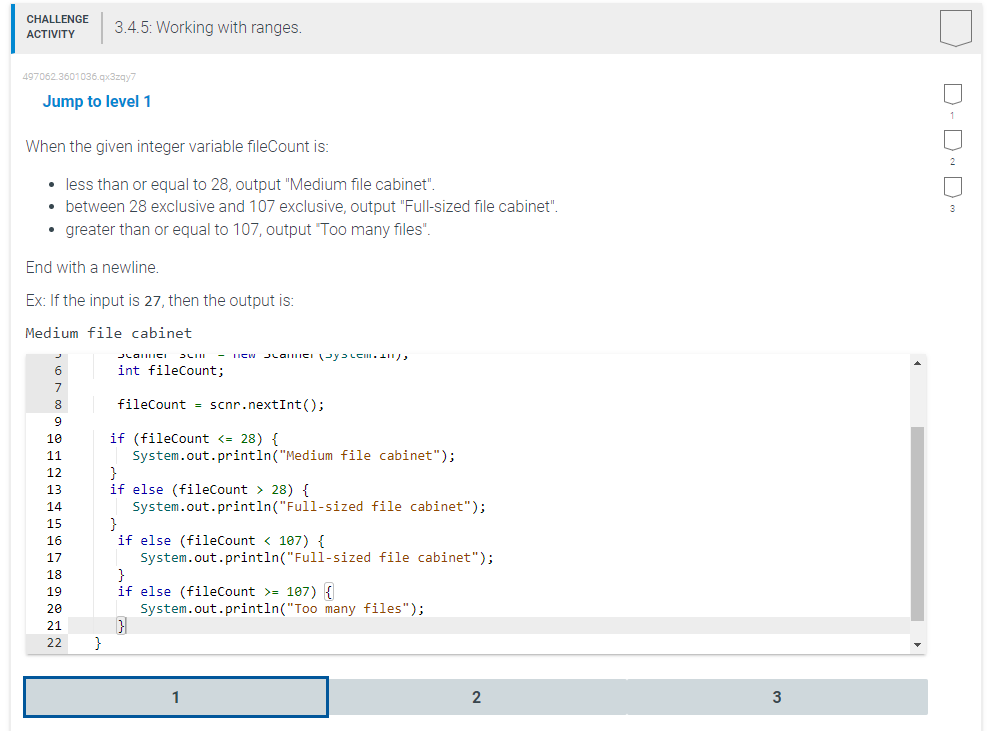The width and height of the screenshot is (1004, 731).
Task: Click line 13 'if else (fileCount > 28)'
Action: tap(209, 490)
